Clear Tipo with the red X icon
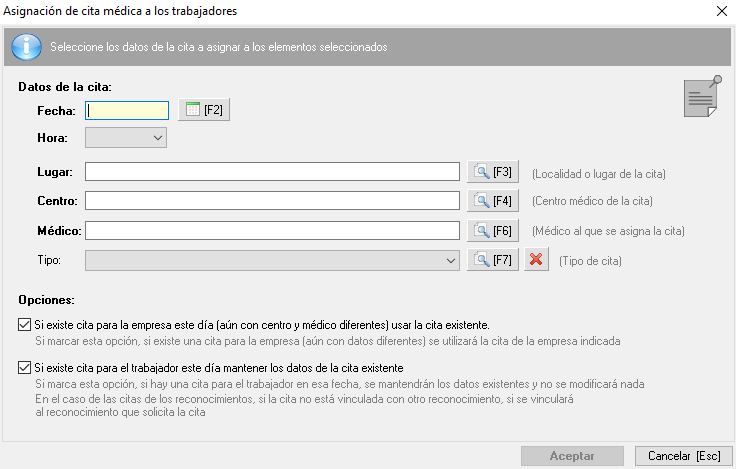 pos(536,260)
